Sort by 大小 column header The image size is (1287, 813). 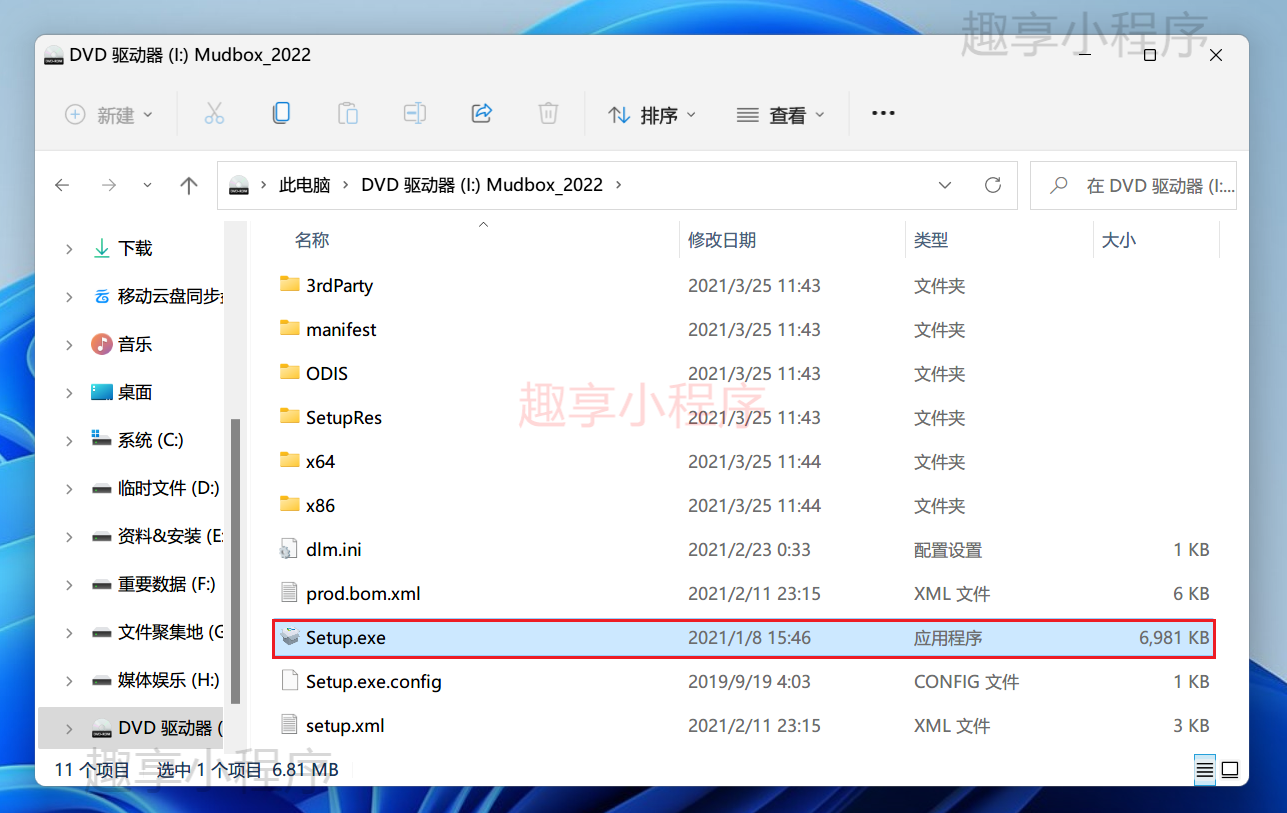point(1118,240)
